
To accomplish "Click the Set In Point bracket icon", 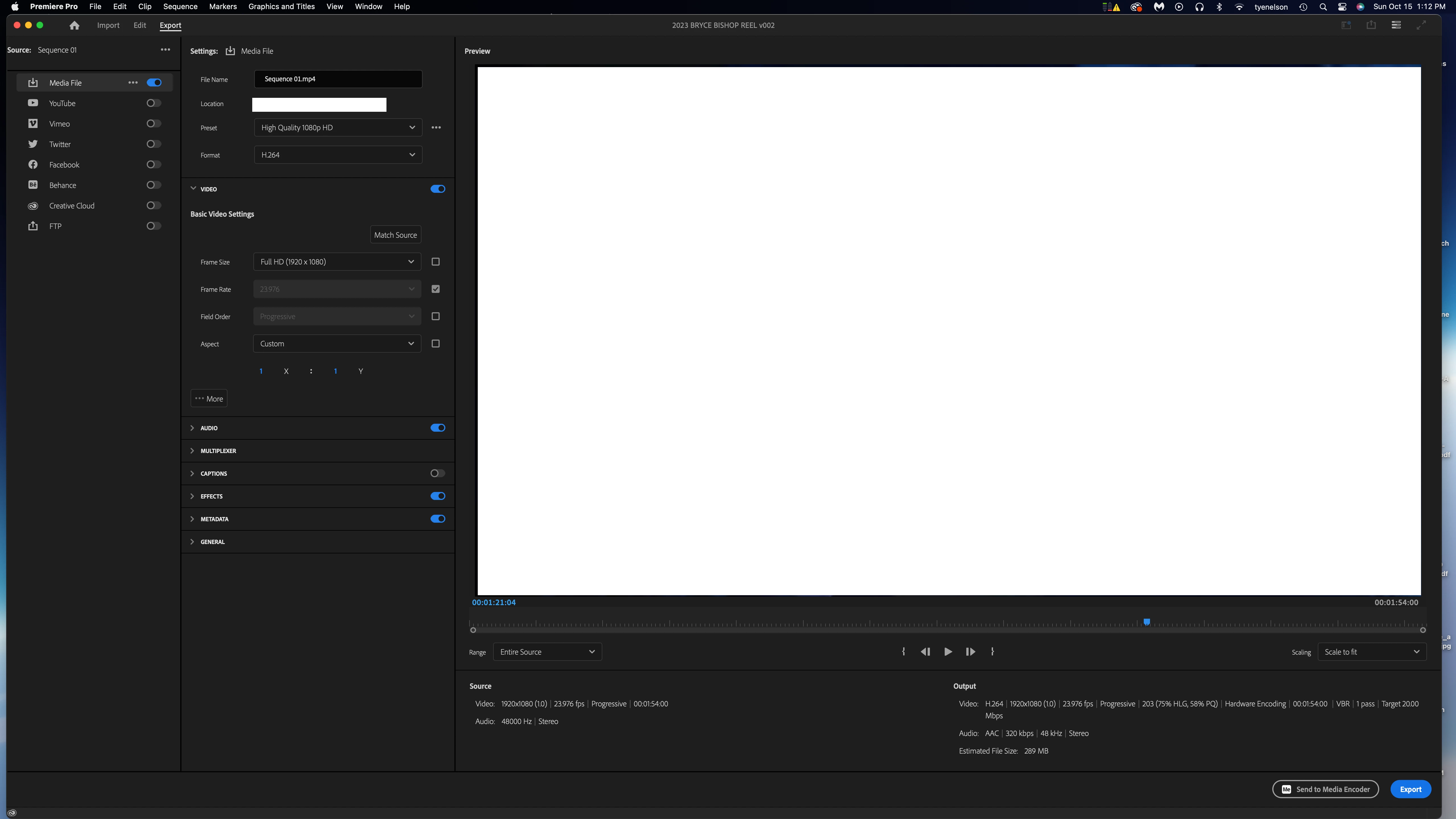I will (x=903, y=652).
